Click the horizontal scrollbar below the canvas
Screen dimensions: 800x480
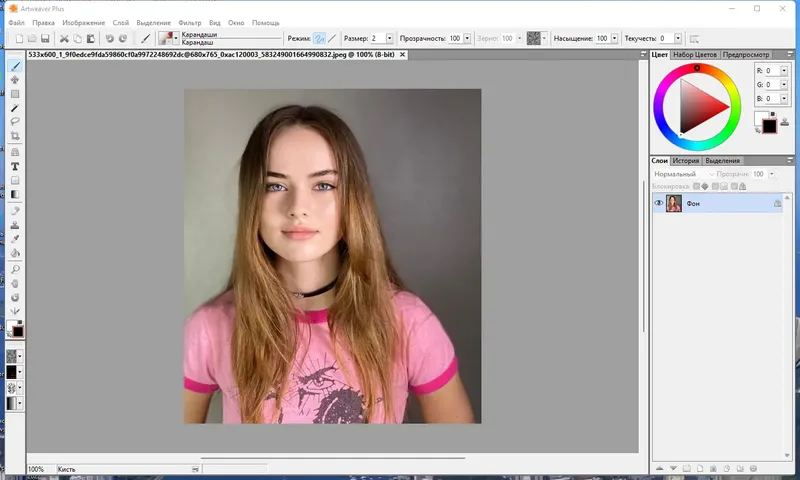[333, 458]
